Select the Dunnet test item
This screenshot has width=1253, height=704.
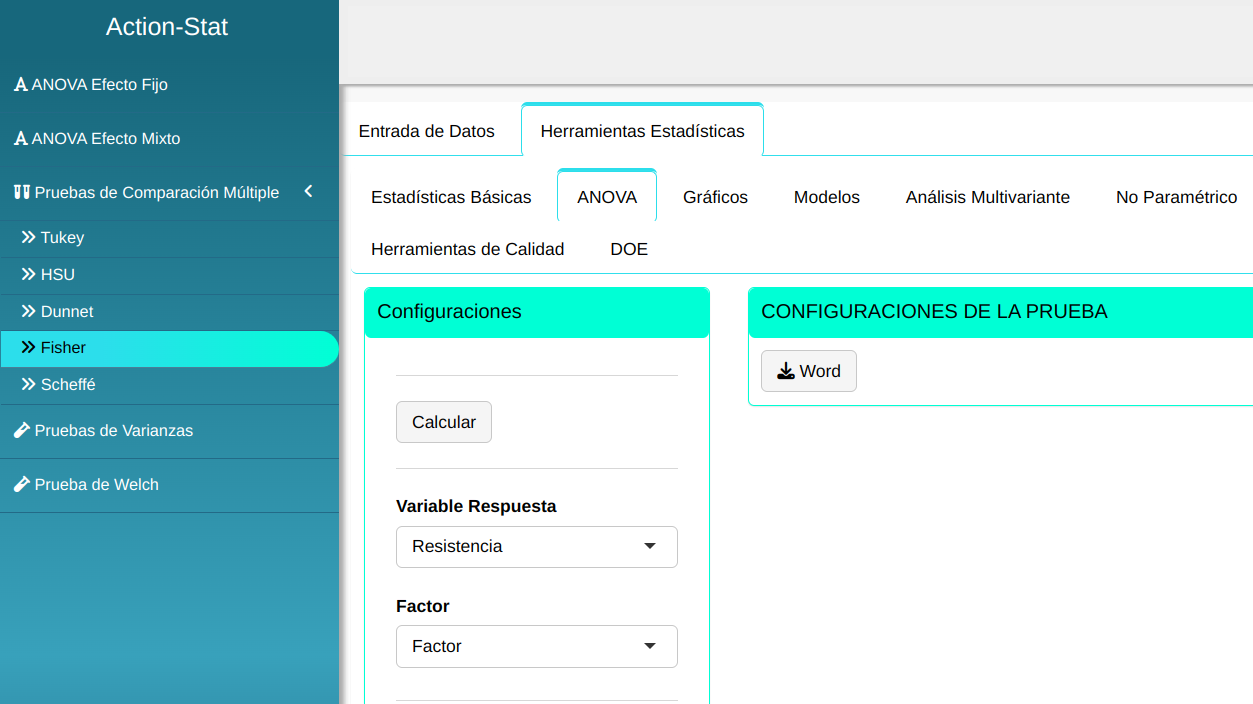pyautogui.click(x=67, y=312)
